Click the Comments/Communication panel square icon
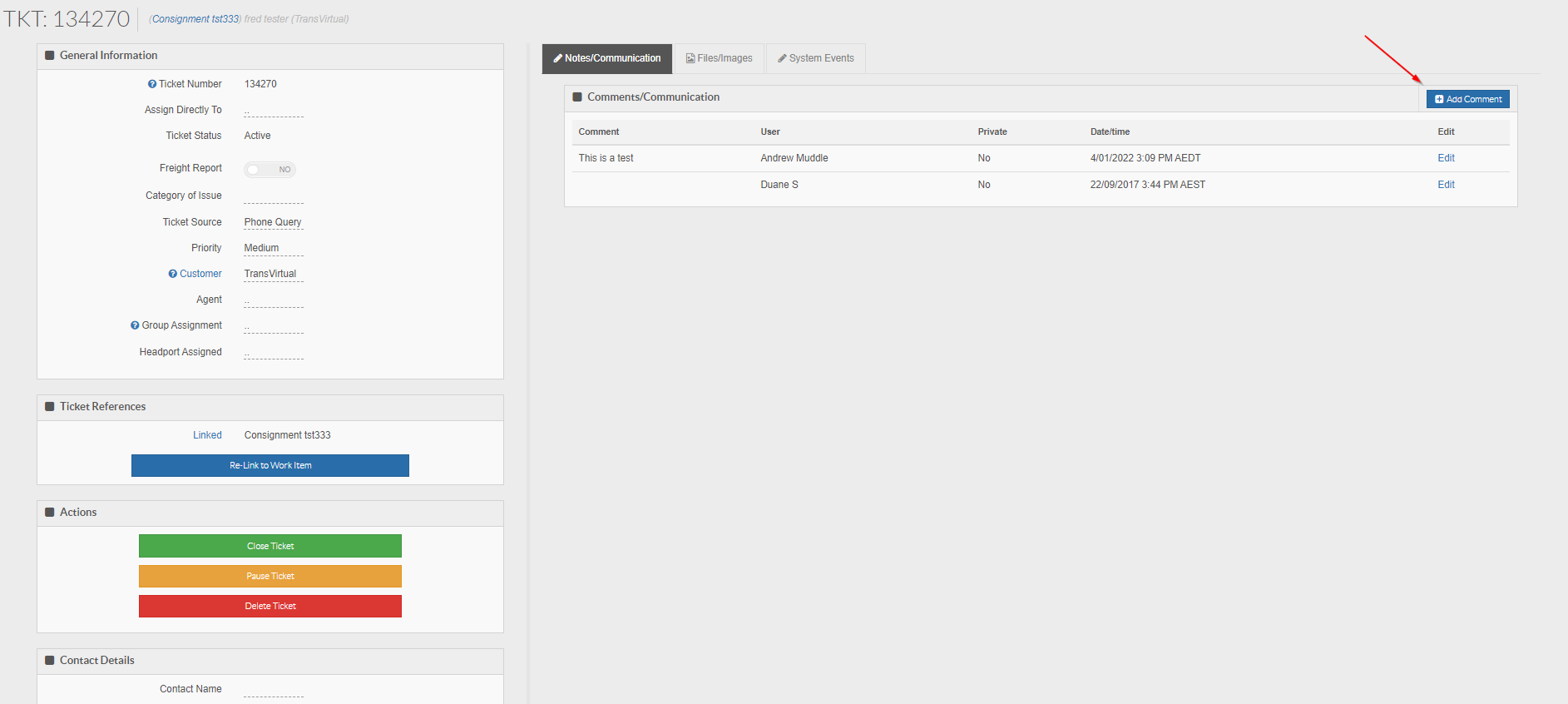 pos(577,97)
